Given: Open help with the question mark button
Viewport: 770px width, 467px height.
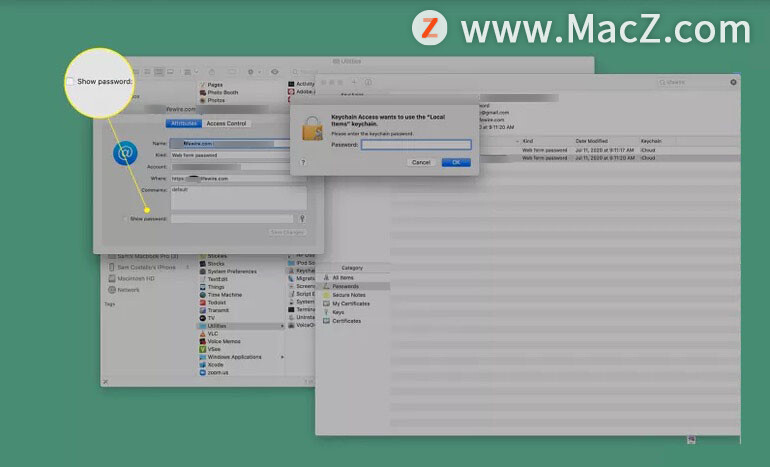Looking at the screenshot, I should (x=303, y=162).
